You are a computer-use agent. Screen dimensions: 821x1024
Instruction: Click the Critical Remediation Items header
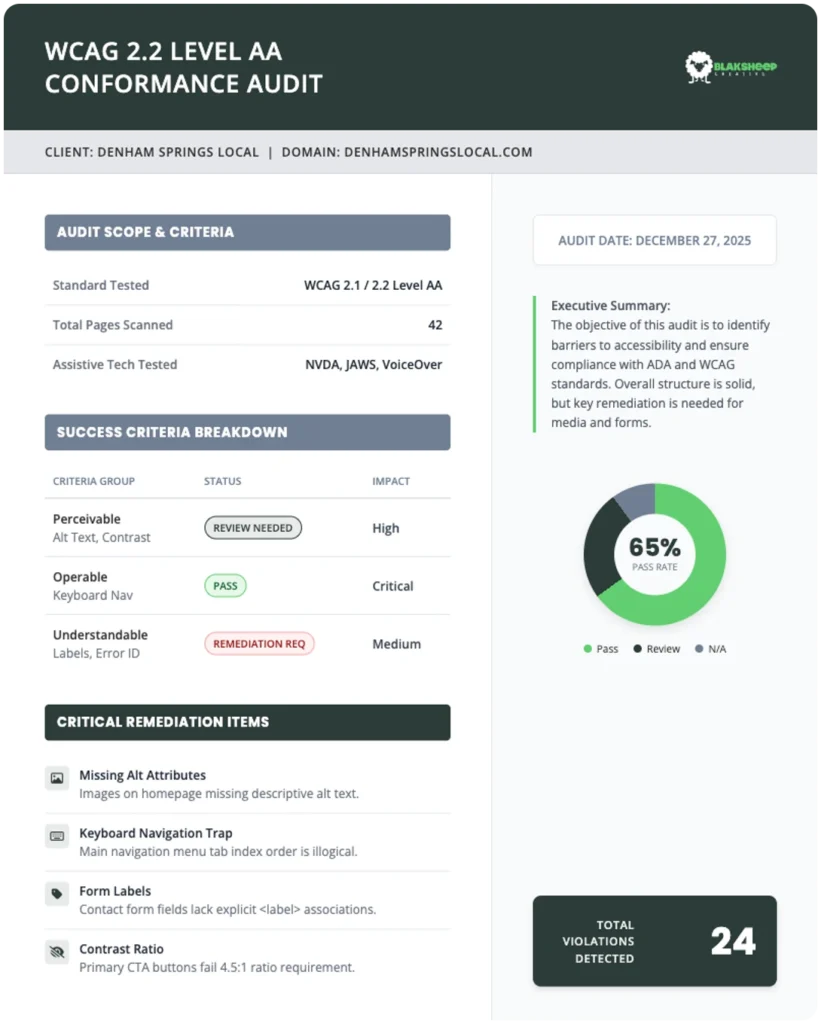coord(248,722)
